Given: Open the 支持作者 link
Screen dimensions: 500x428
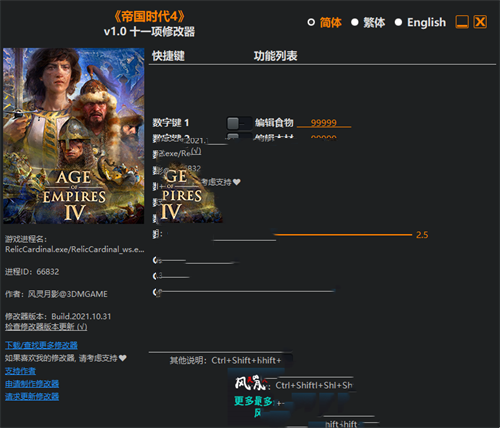Looking at the screenshot, I should (x=20, y=371).
